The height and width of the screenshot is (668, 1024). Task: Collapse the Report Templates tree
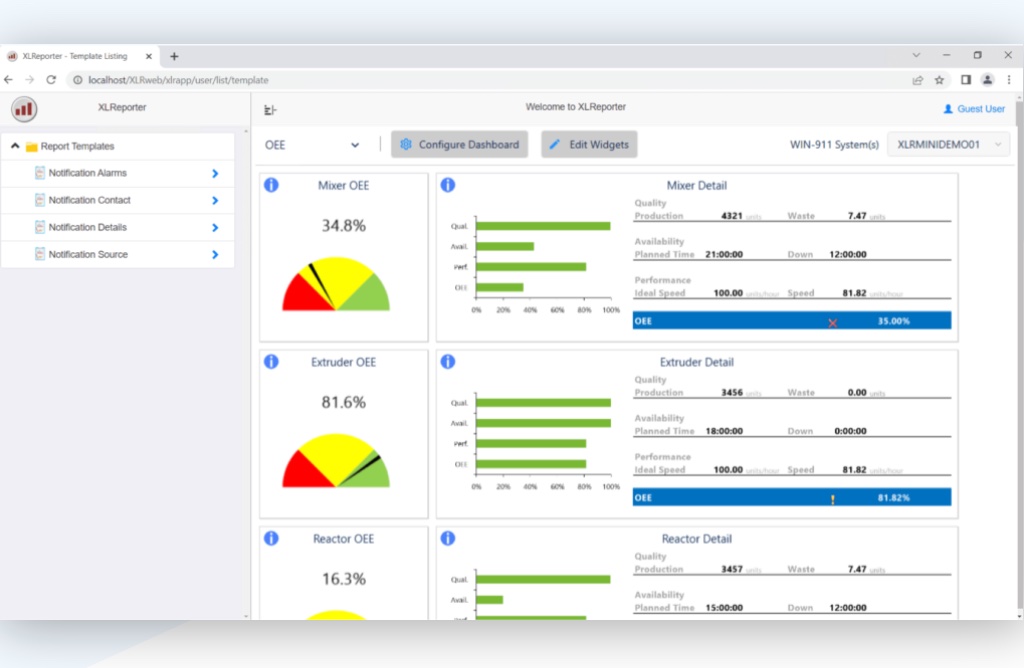[x=15, y=146]
